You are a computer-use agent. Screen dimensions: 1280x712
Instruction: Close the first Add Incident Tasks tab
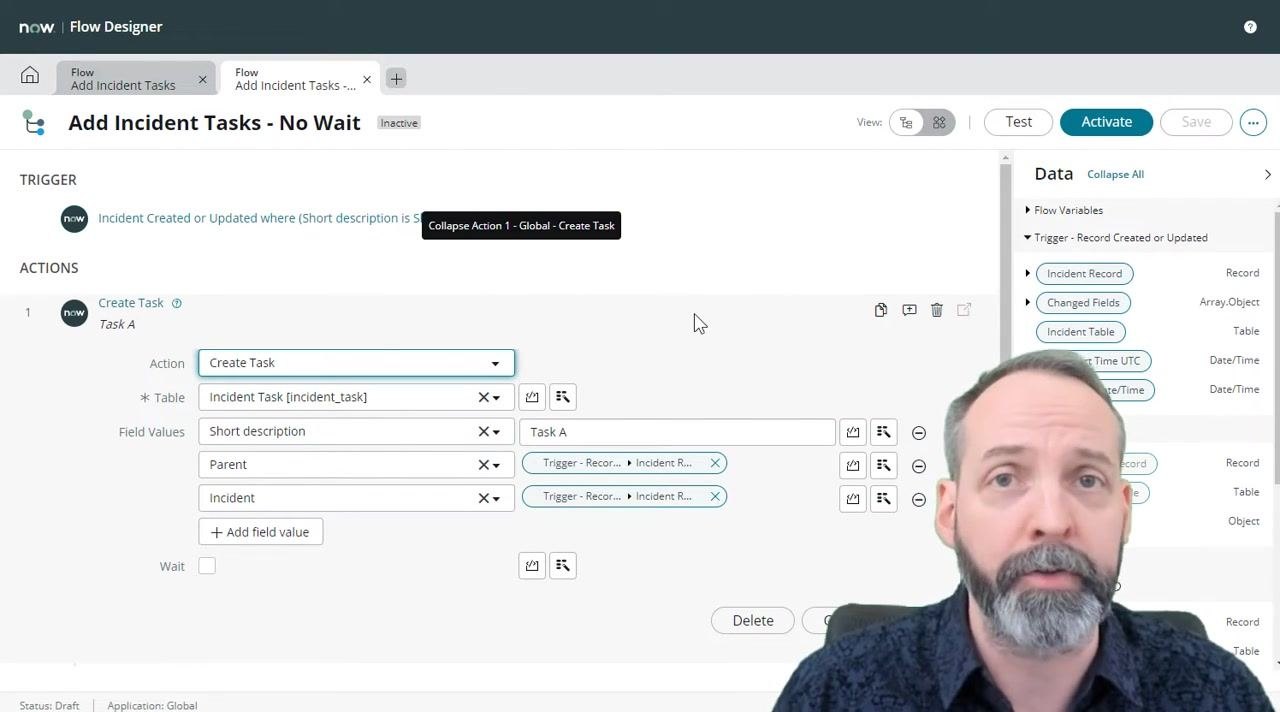[x=202, y=79]
